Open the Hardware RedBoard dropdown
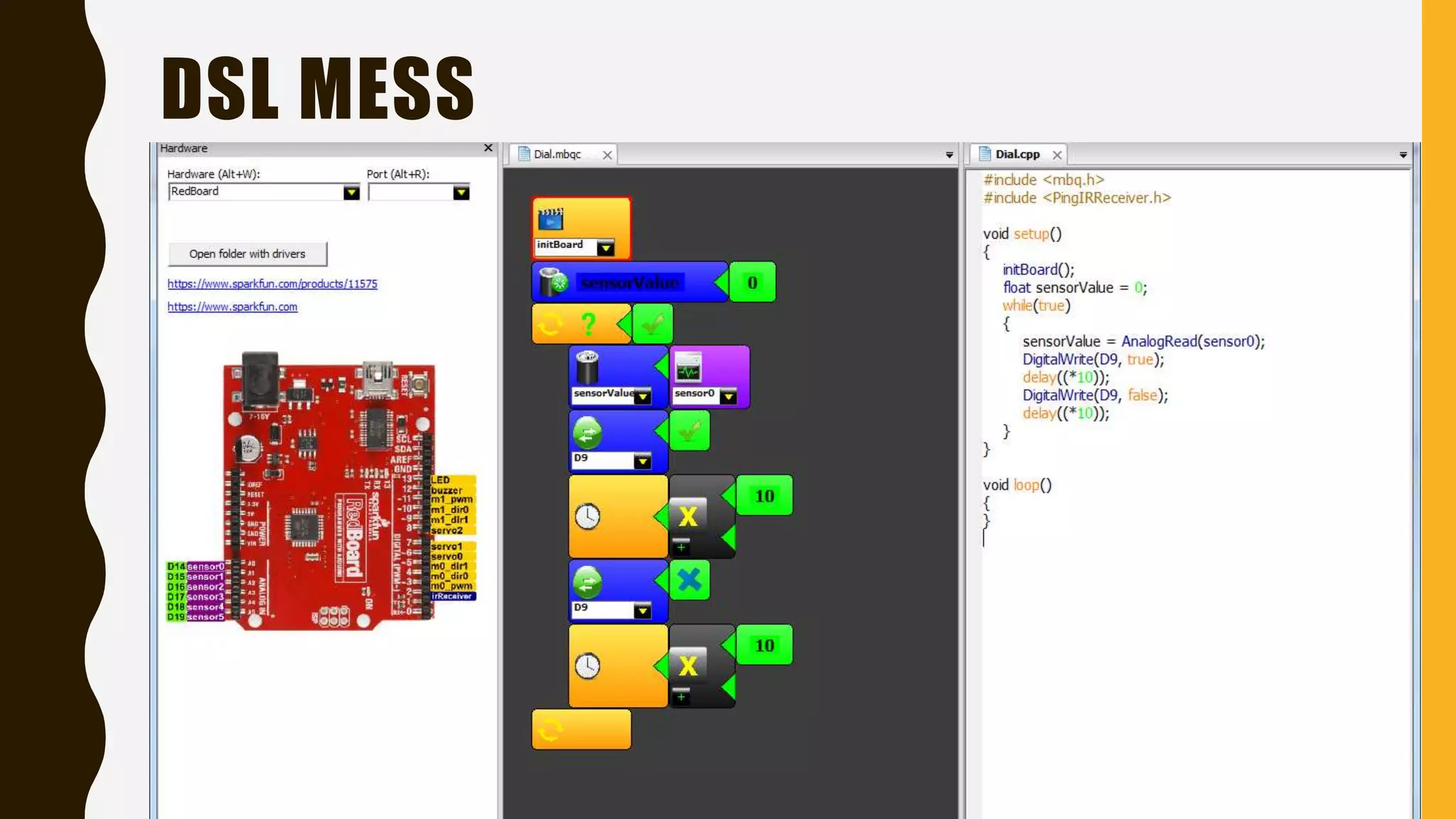1456x819 pixels. (351, 193)
